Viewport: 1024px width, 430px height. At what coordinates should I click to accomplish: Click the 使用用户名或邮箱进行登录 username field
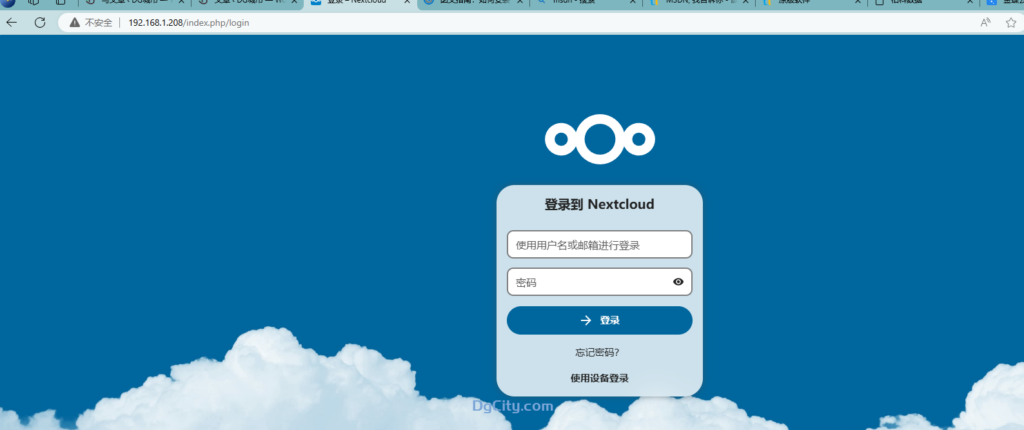[600, 244]
